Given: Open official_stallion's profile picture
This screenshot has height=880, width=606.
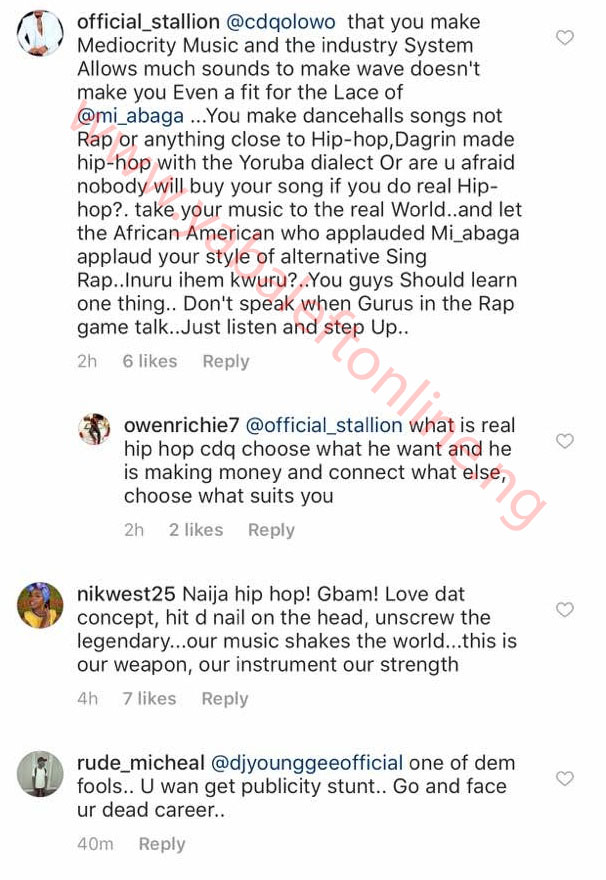Looking at the screenshot, I should (x=40, y=37).
